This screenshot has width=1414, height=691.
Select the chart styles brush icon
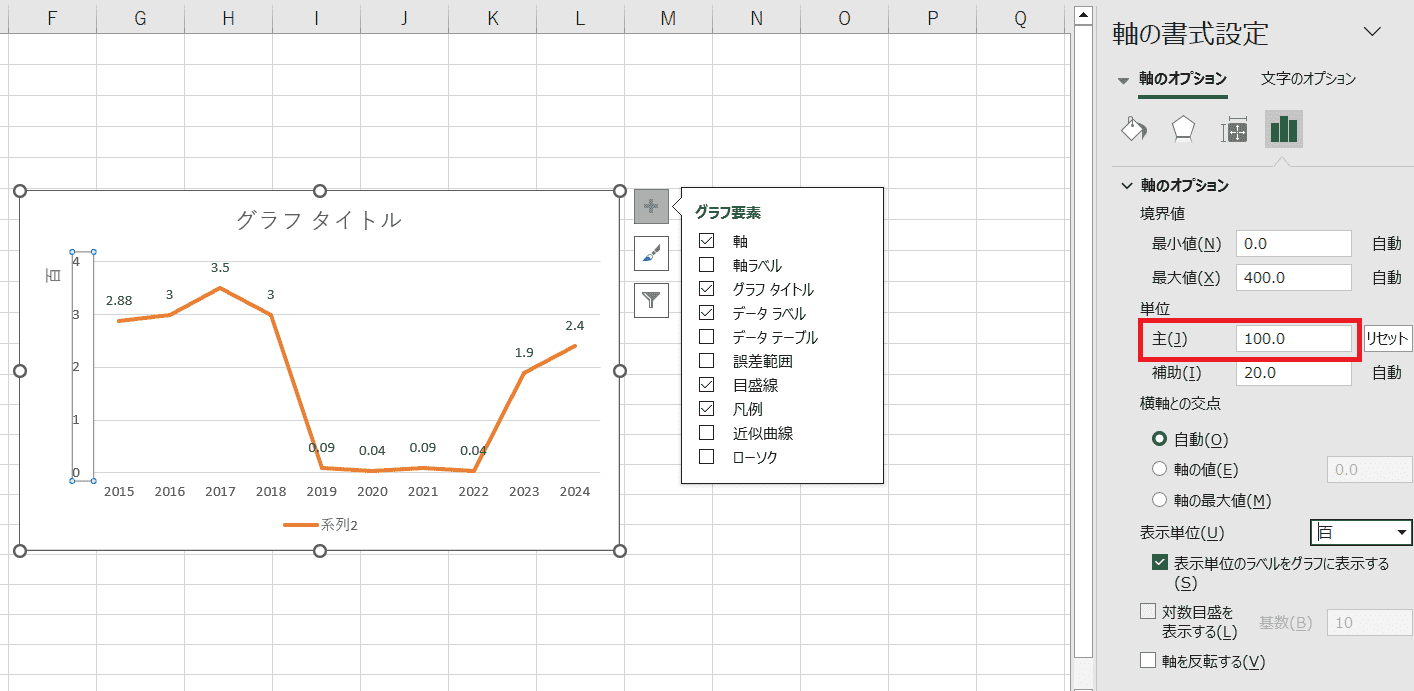point(651,253)
